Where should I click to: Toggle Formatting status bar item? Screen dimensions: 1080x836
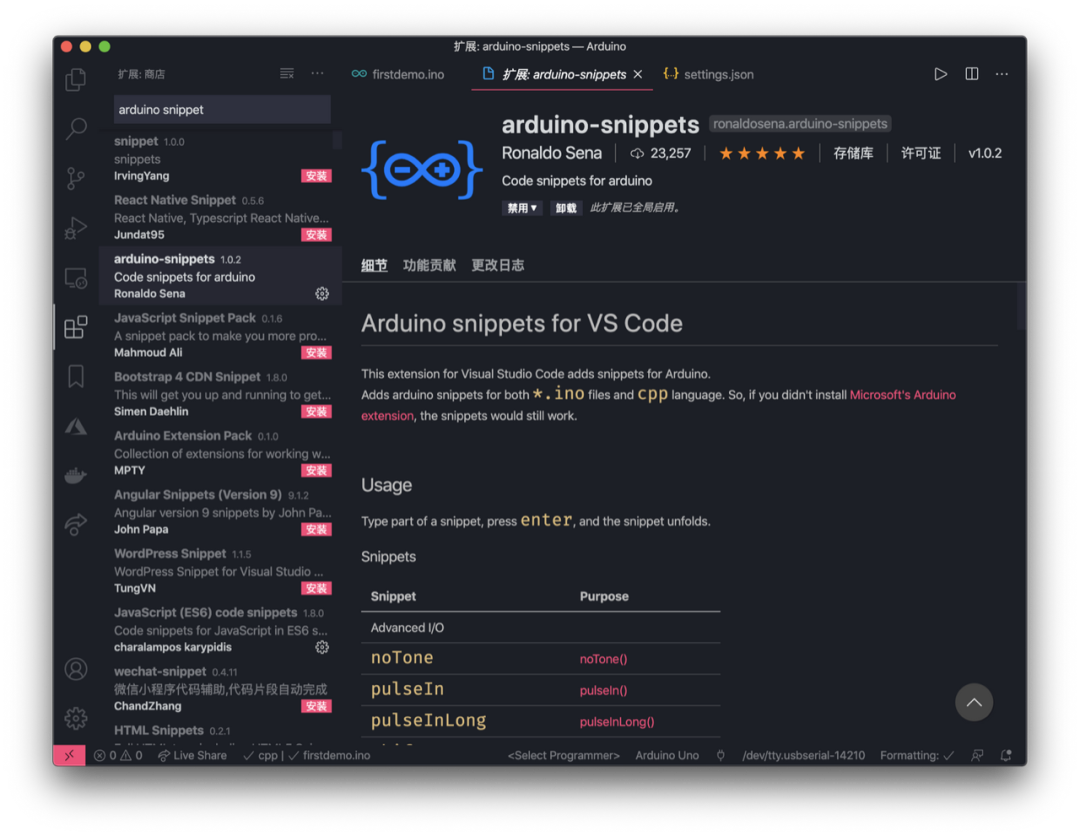pyautogui.click(x=917, y=755)
